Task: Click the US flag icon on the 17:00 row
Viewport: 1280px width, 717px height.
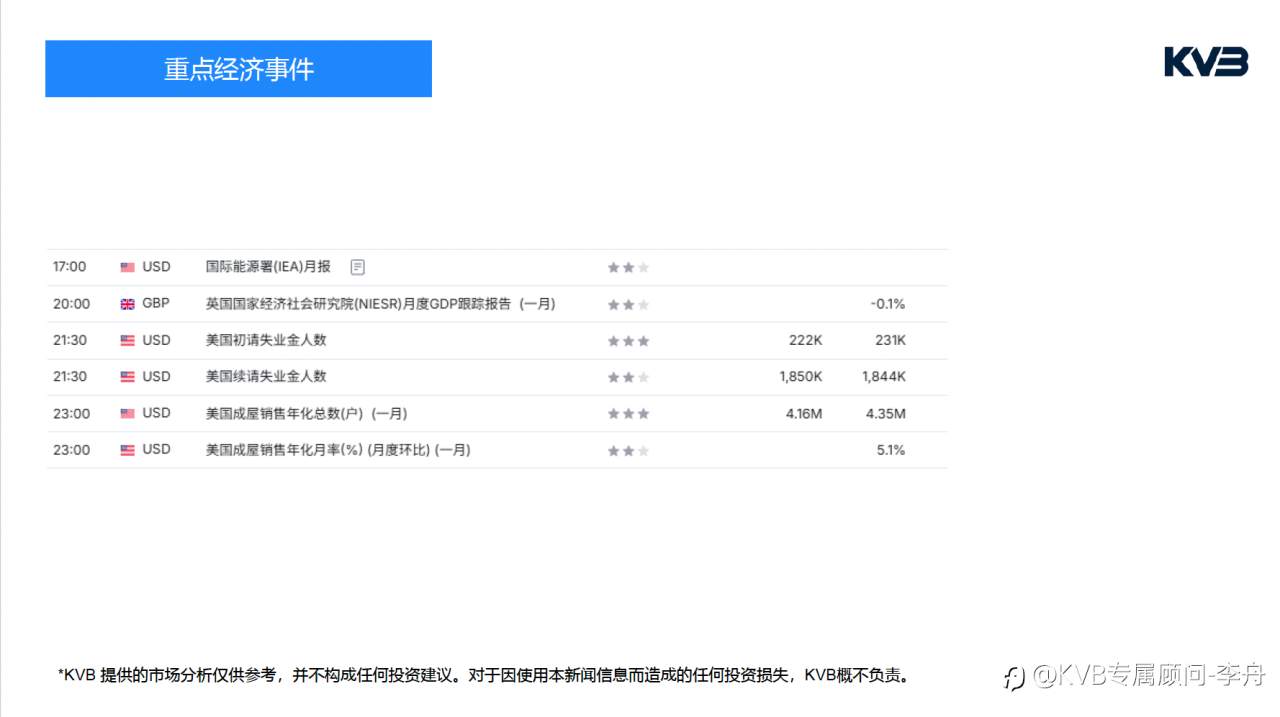Action: click(126, 266)
